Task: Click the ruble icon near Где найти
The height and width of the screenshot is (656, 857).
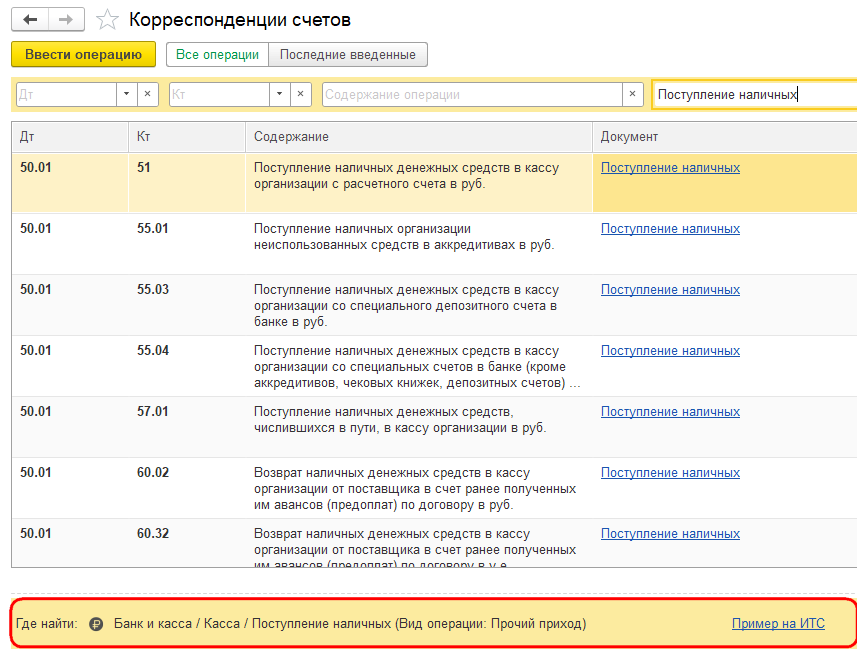Action: pos(96,624)
